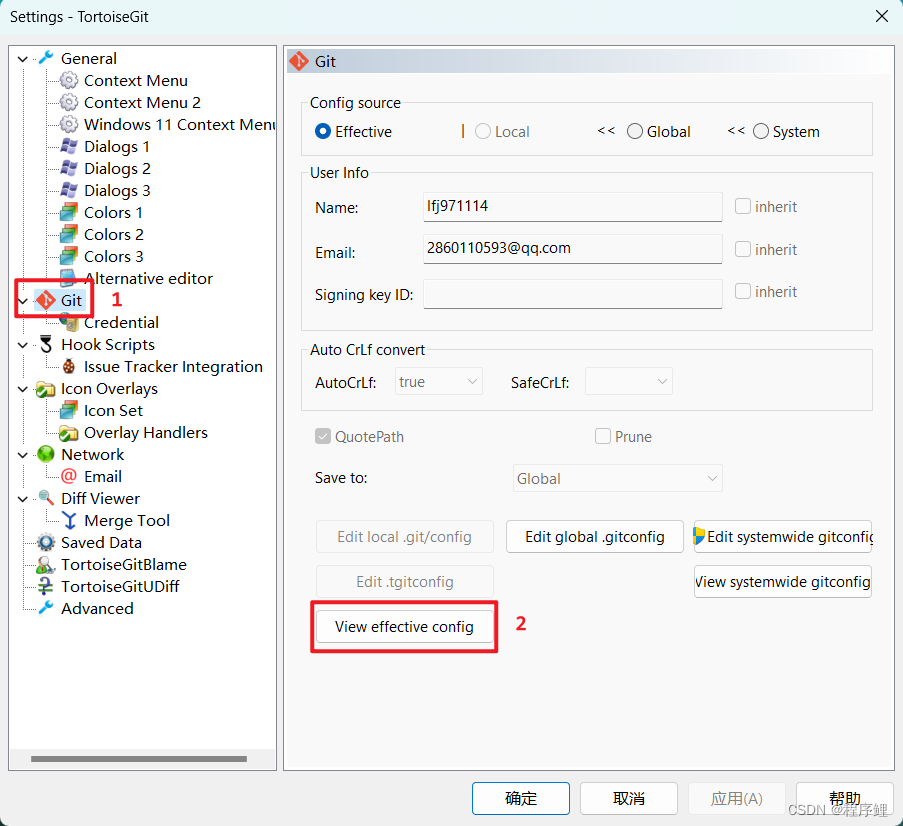This screenshot has width=903, height=826.
Task: Collapse the General tree node
Action: pos(23,59)
